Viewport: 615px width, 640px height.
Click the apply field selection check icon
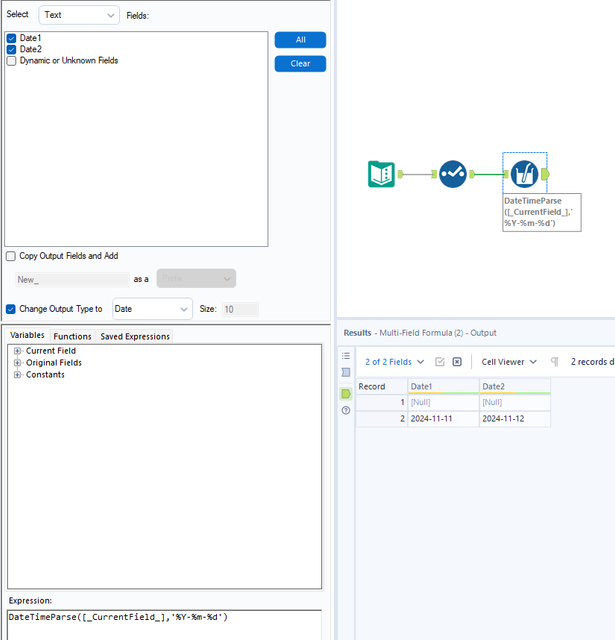[440, 362]
